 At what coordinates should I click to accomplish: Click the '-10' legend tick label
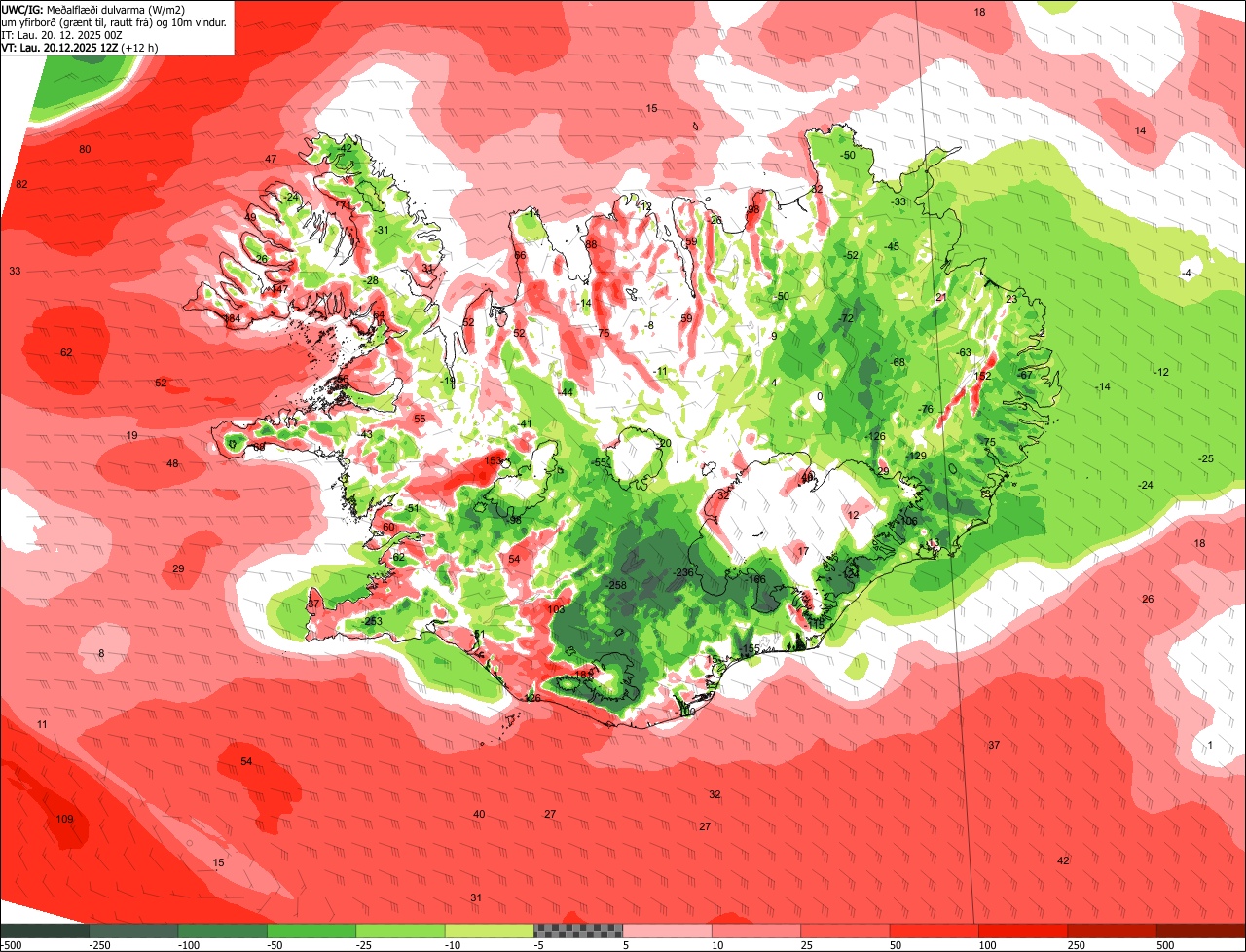453,945
